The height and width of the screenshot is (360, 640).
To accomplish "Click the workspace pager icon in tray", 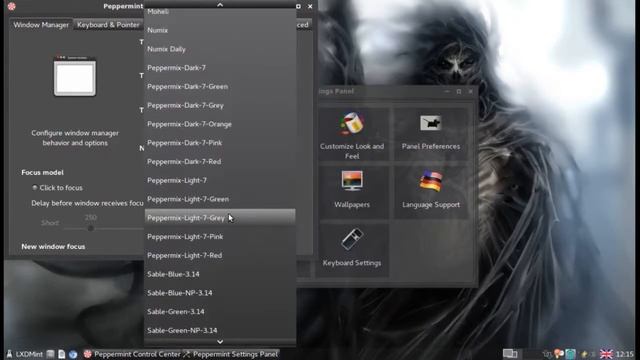I will tap(510, 353).
